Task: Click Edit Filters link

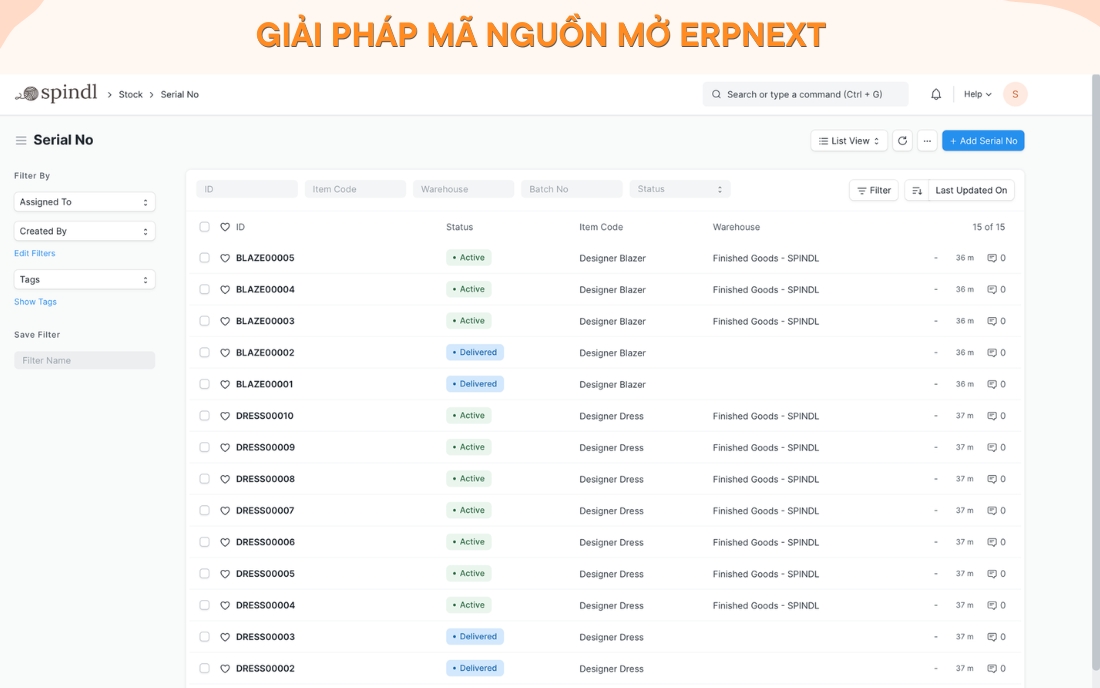Action: [x=34, y=253]
